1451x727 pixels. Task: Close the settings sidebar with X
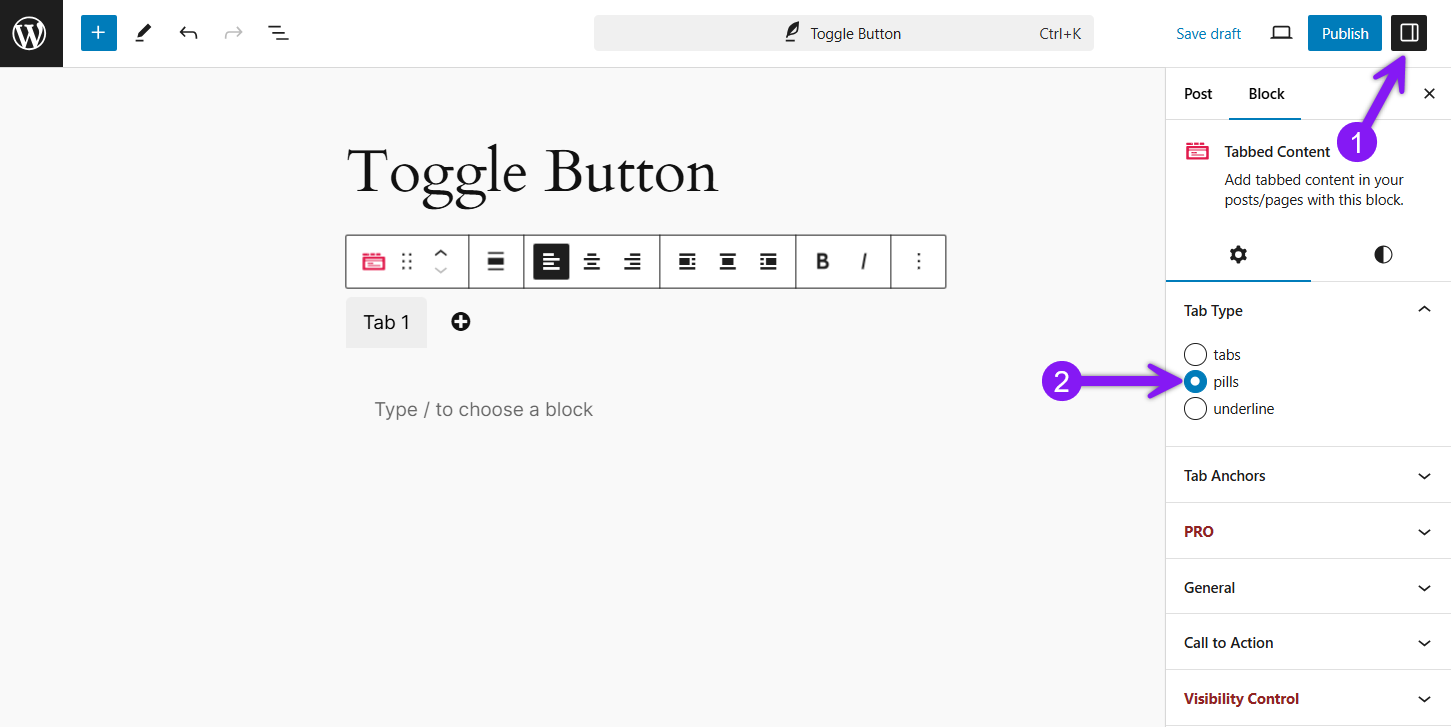tap(1429, 94)
